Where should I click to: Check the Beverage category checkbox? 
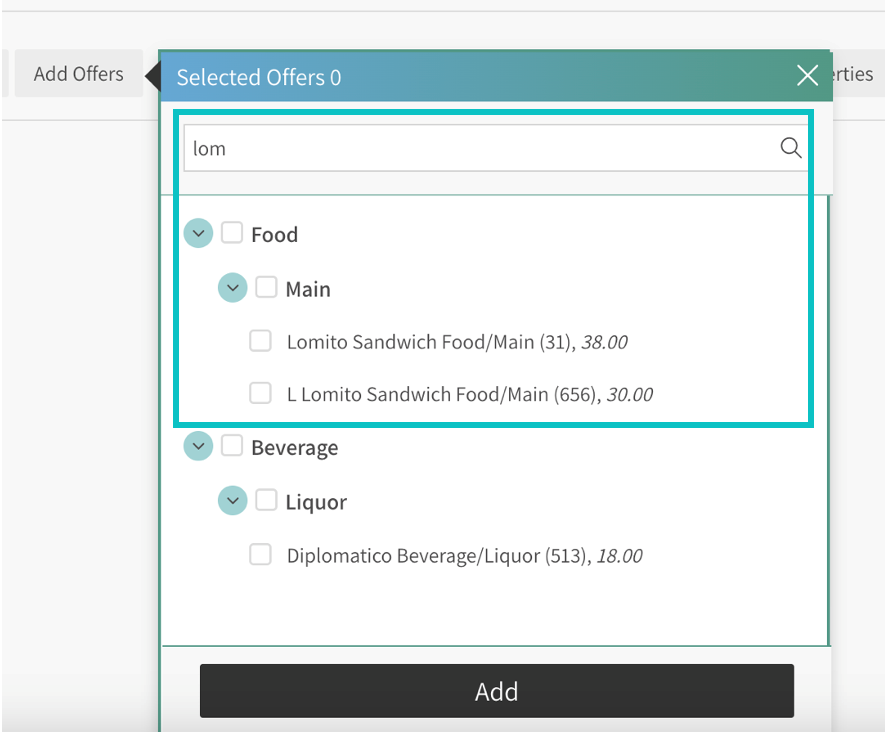click(x=232, y=446)
